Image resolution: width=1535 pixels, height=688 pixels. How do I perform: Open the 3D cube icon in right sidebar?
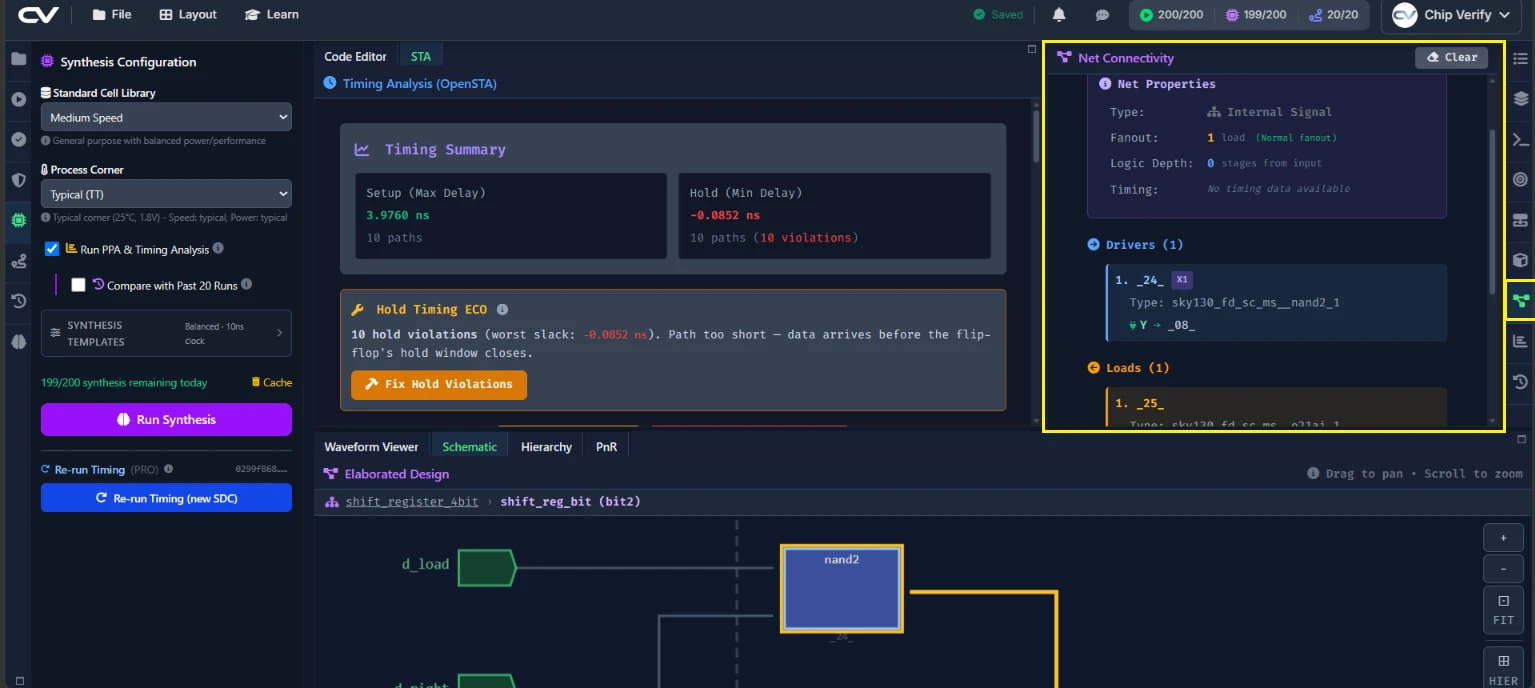pos(1520,261)
